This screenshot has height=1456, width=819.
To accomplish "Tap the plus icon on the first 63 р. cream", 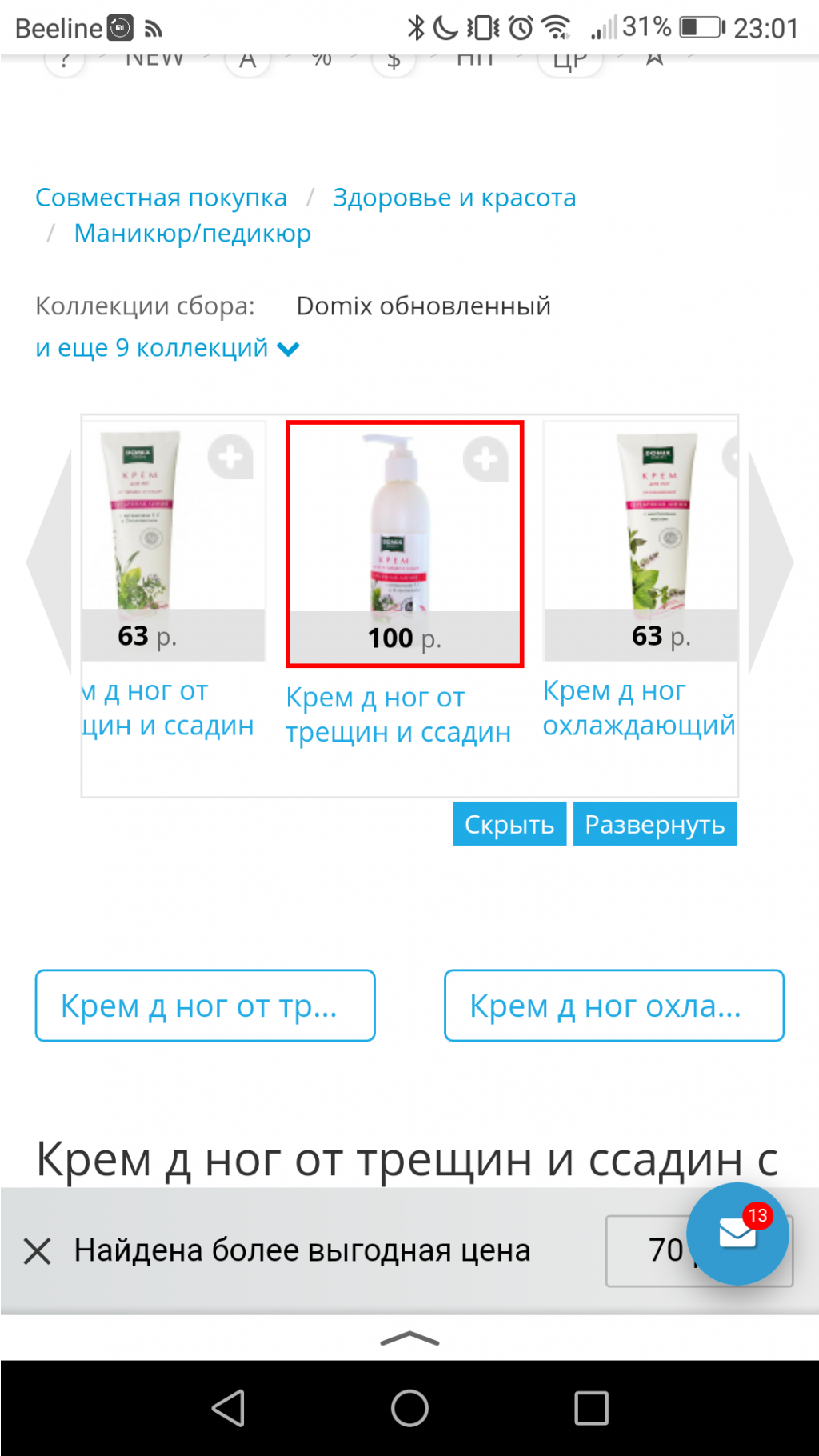I will [x=230, y=457].
